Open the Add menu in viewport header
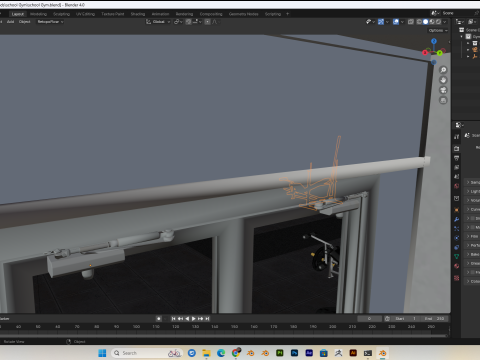 (x=10, y=22)
